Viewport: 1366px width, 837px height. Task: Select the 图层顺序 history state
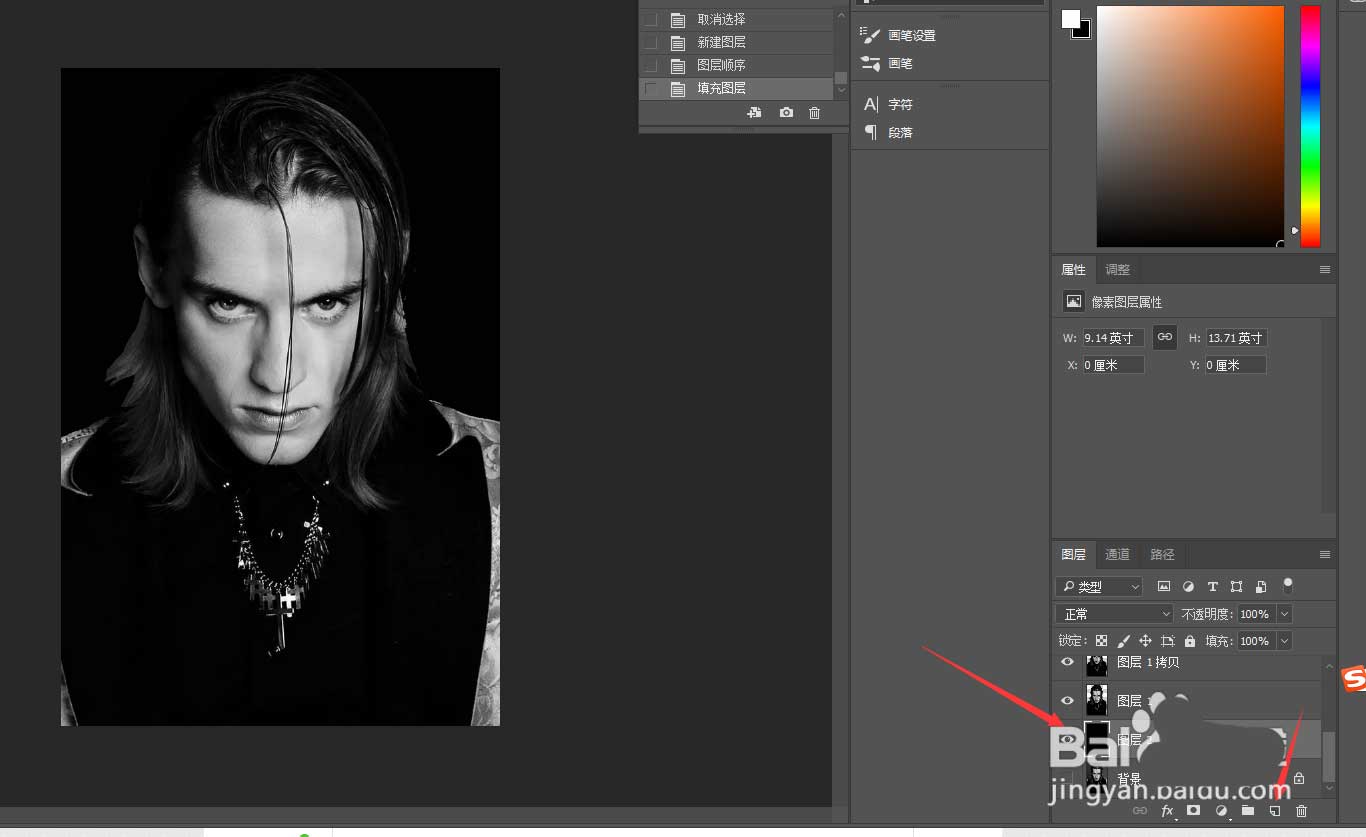click(736, 65)
